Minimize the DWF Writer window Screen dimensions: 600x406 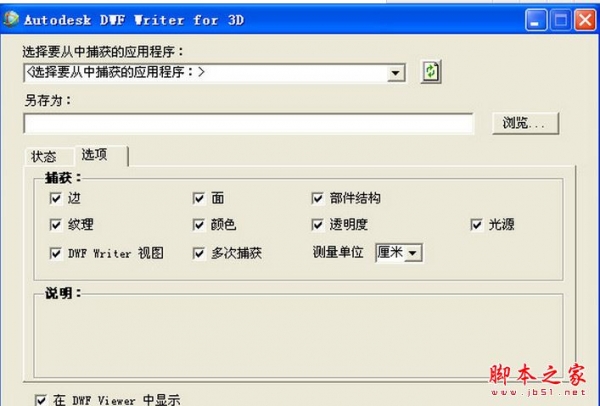(536, 20)
